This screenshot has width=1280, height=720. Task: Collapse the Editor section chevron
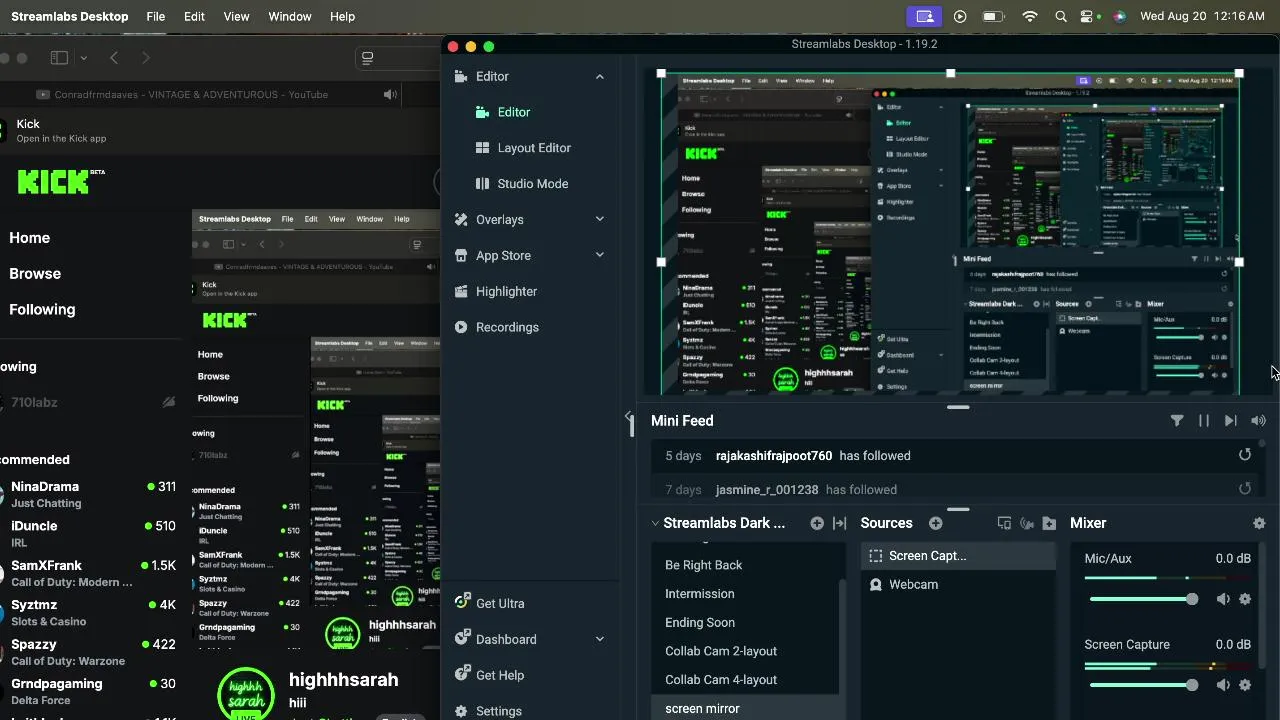[x=600, y=76]
